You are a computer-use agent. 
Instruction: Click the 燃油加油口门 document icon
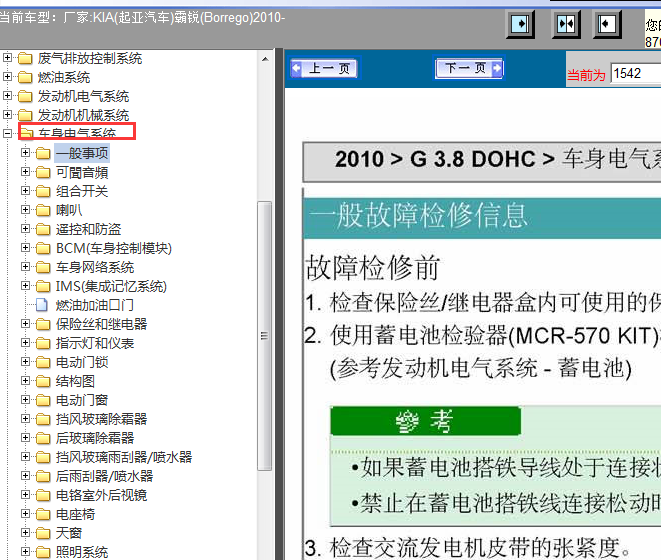(x=42, y=305)
